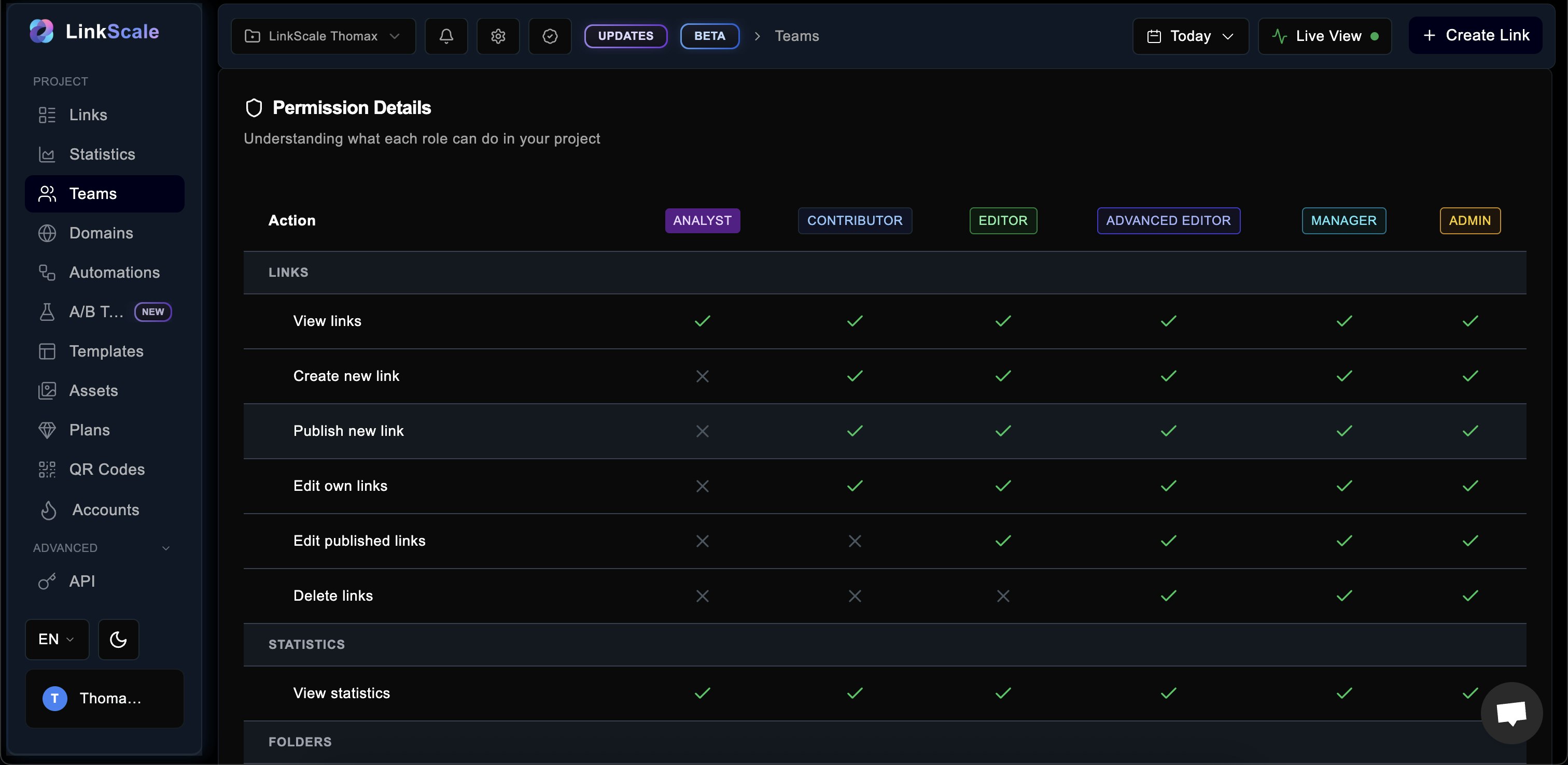1568x765 pixels.
Task: Toggle dark mode with the moon icon
Action: [118, 639]
